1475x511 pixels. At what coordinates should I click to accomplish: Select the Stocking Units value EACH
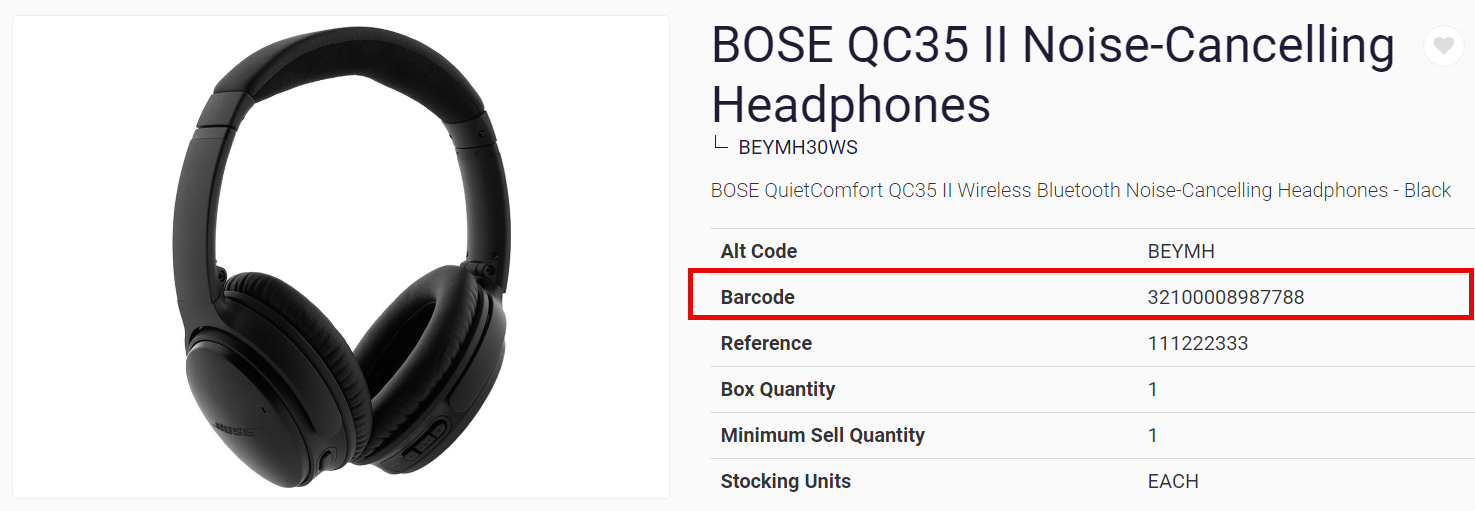pos(1173,481)
